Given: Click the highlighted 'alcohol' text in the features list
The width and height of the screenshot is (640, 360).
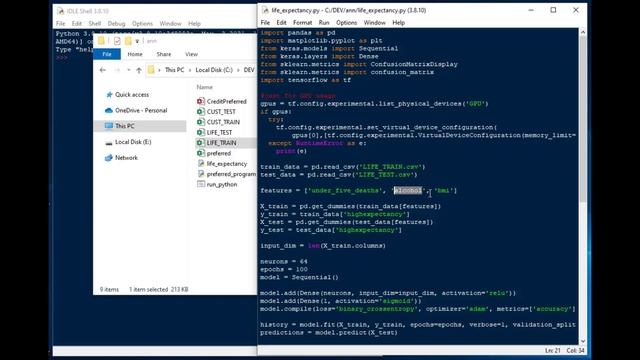Looking at the screenshot, I should [407, 191].
